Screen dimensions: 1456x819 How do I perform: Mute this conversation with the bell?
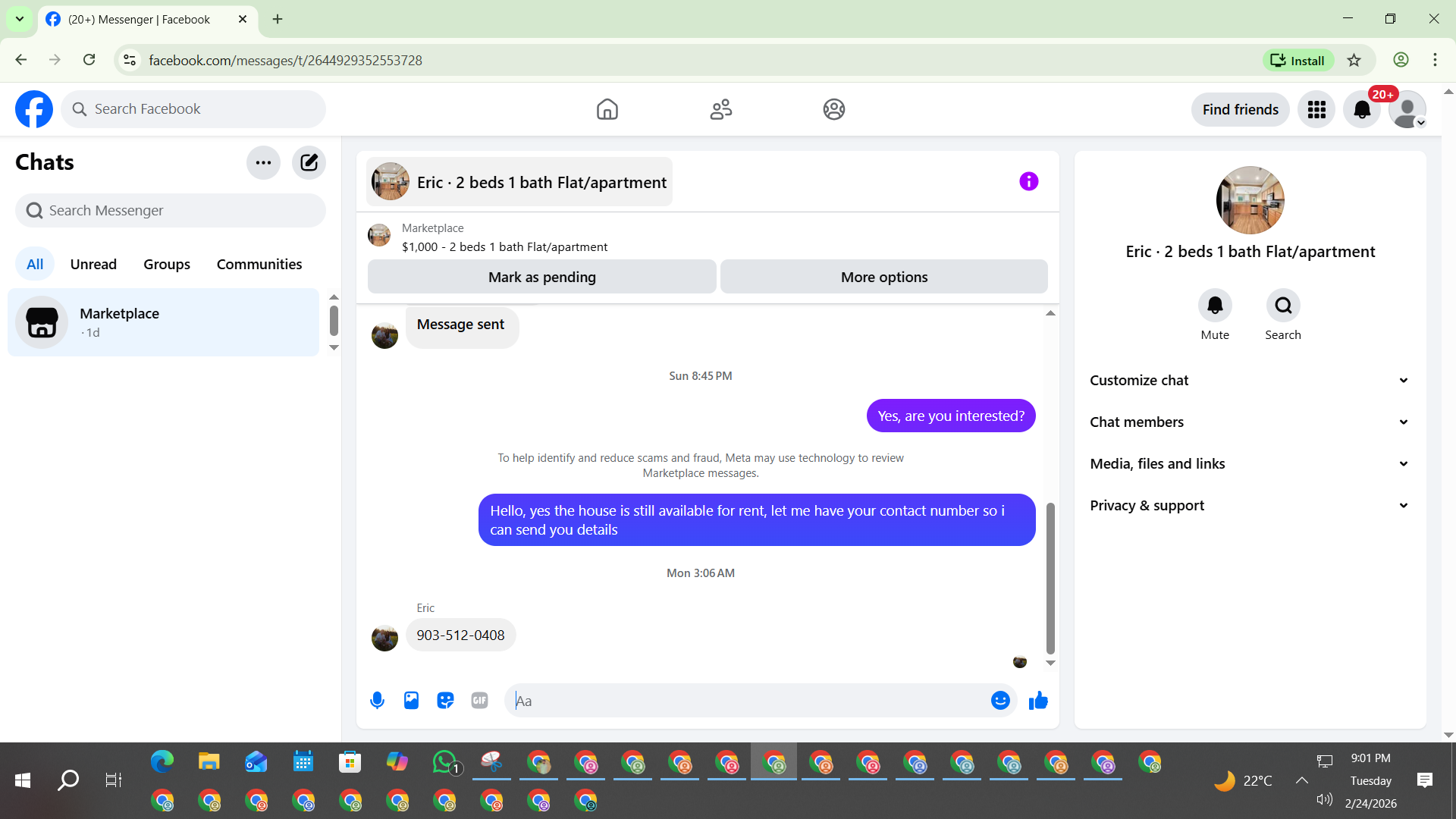pos(1215,306)
